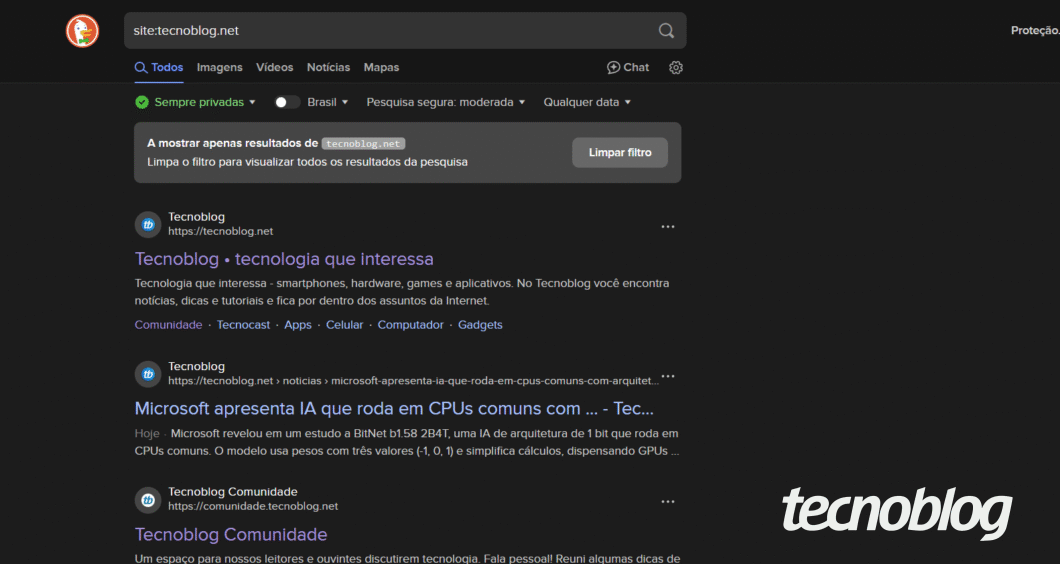The width and height of the screenshot is (1060, 564).
Task: Click the Proteção text at top right
Action: (x=1035, y=30)
